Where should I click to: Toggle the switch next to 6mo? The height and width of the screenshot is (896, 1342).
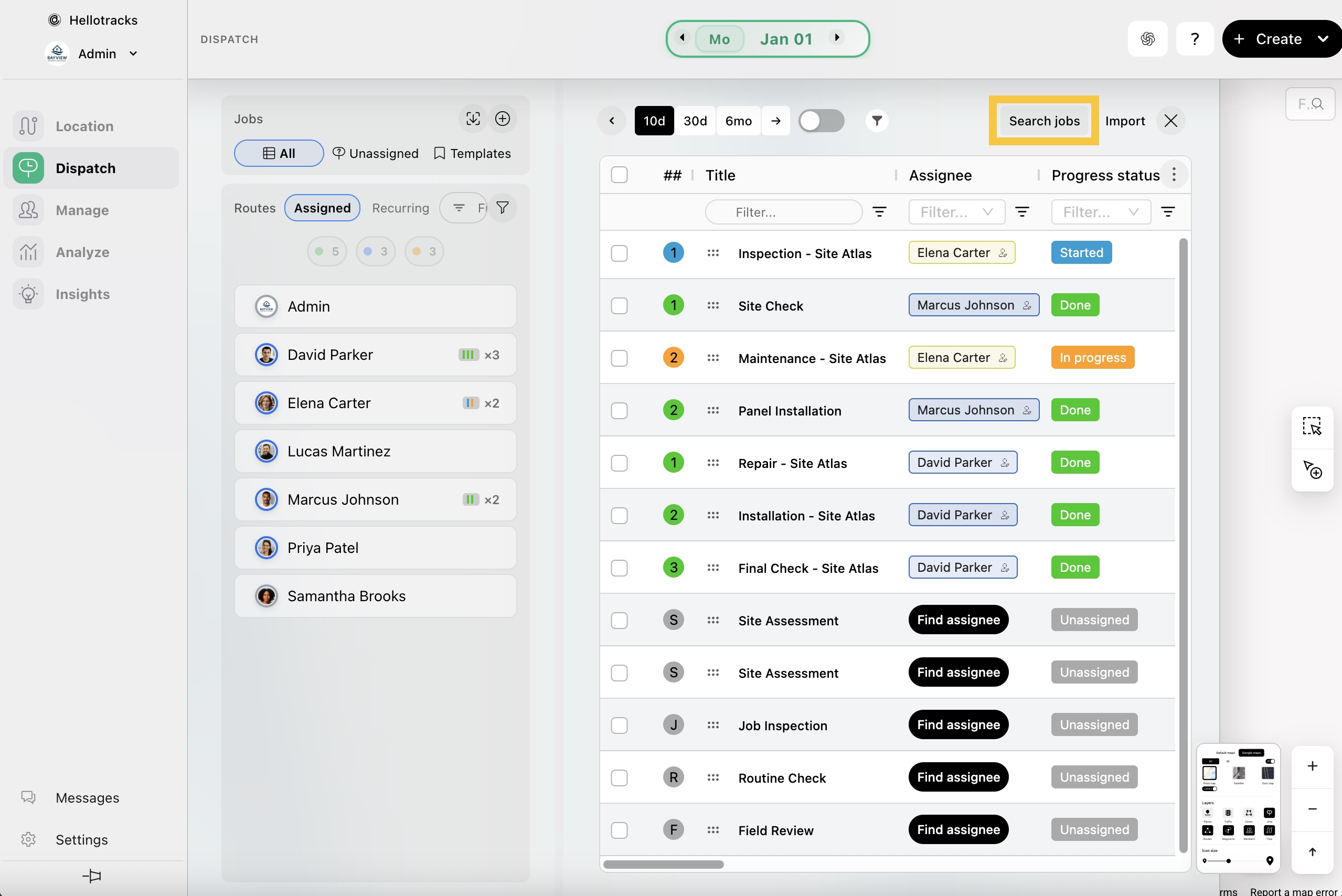tap(821, 121)
